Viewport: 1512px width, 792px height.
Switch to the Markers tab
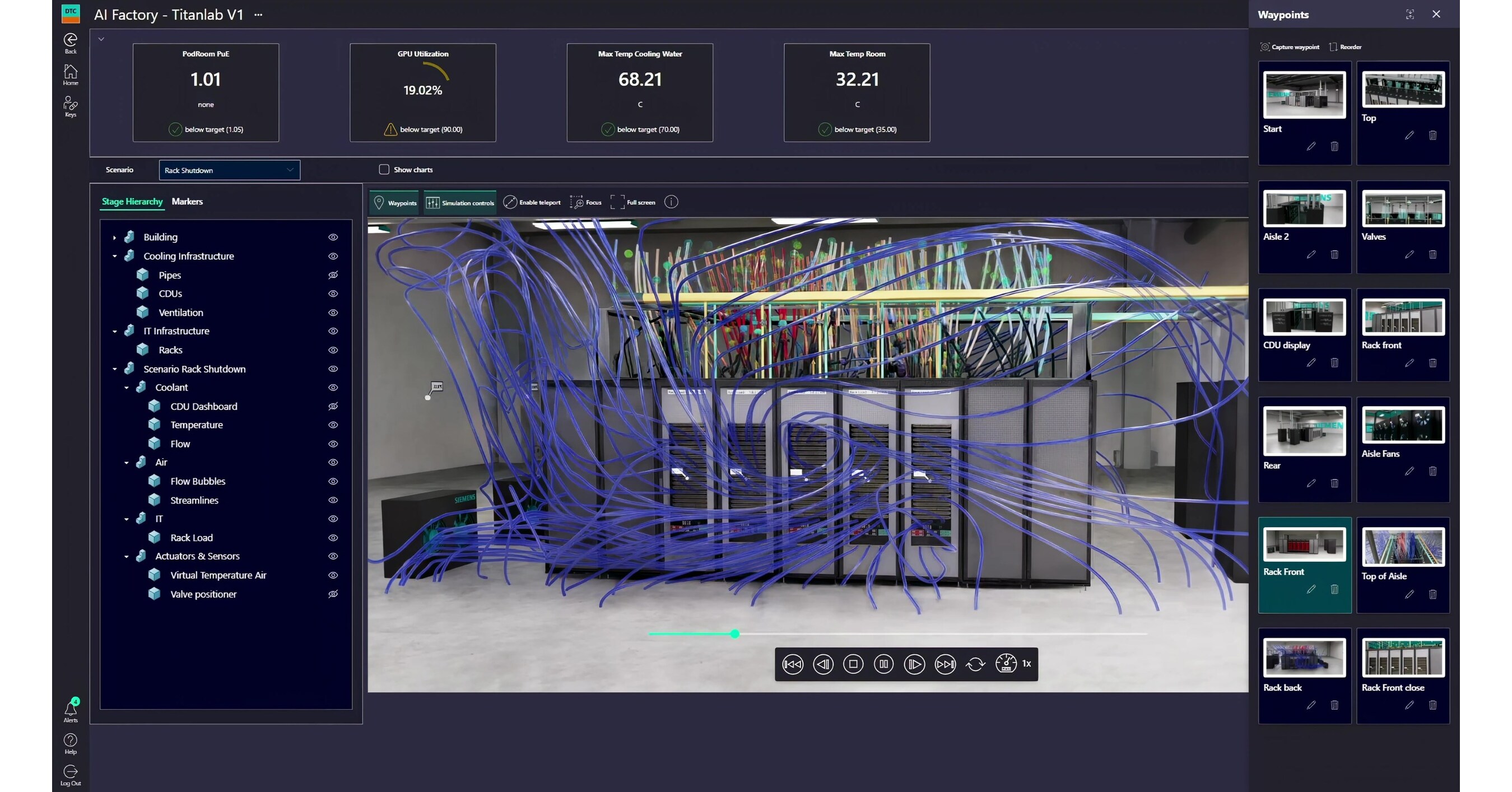pyautogui.click(x=187, y=201)
